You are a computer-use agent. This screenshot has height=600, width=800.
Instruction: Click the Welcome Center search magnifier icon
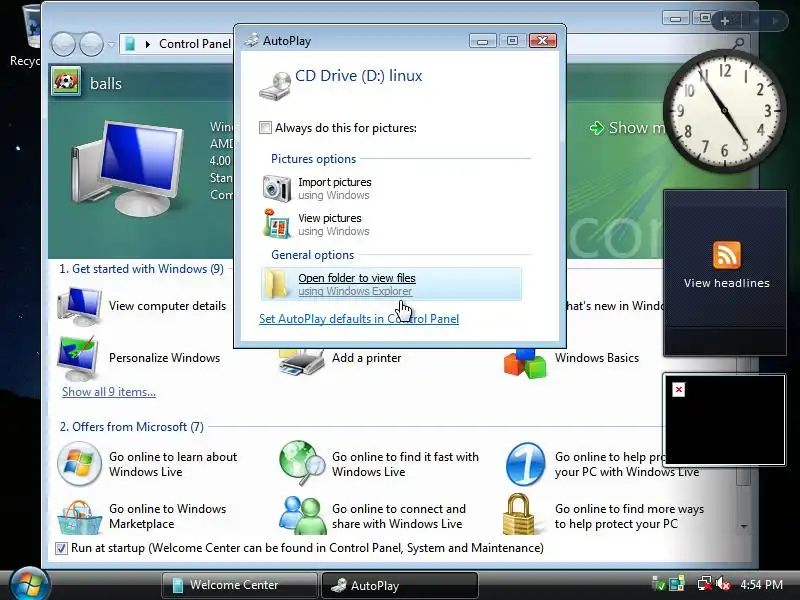738,44
